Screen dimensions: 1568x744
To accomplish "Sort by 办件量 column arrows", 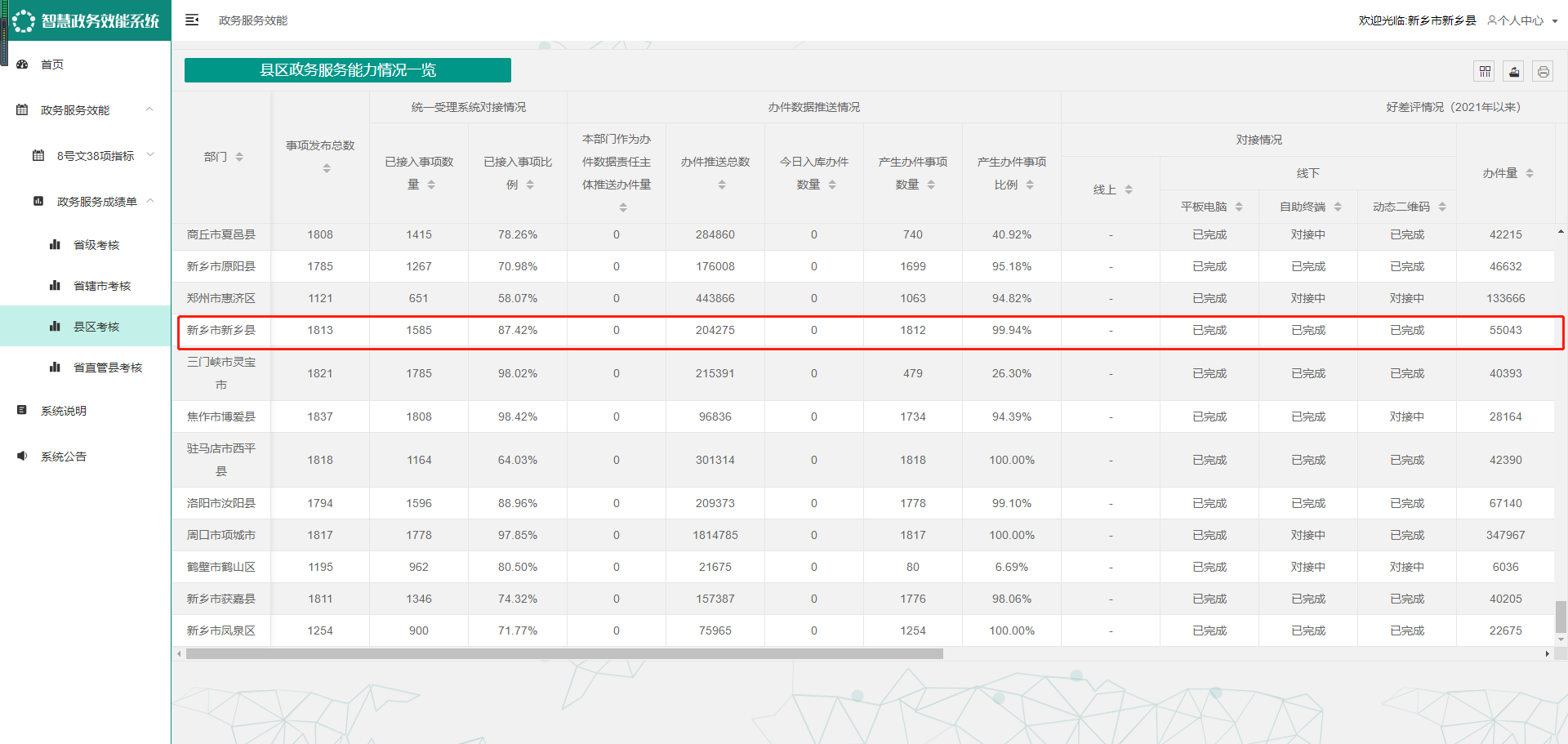I will (1530, 173).
